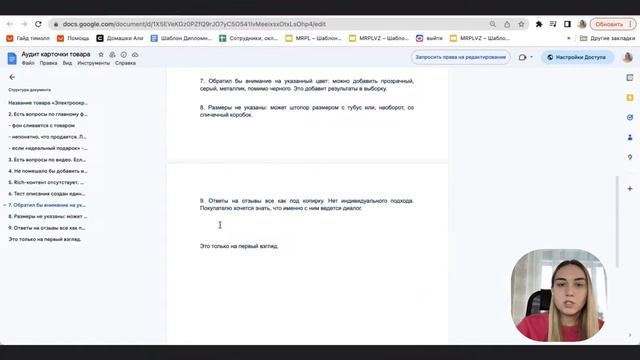This screenshot has width=640, height=360.
Task: Open the Google account avatar
Action: [628, 57]
